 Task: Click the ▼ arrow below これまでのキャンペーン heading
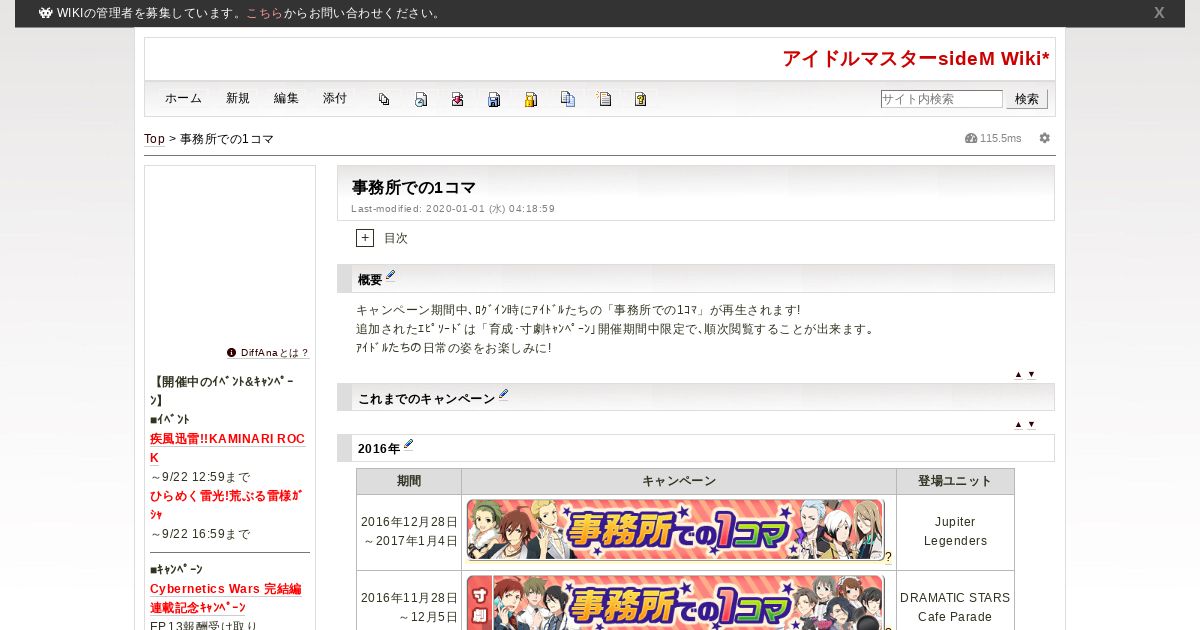coord(1031,424)
